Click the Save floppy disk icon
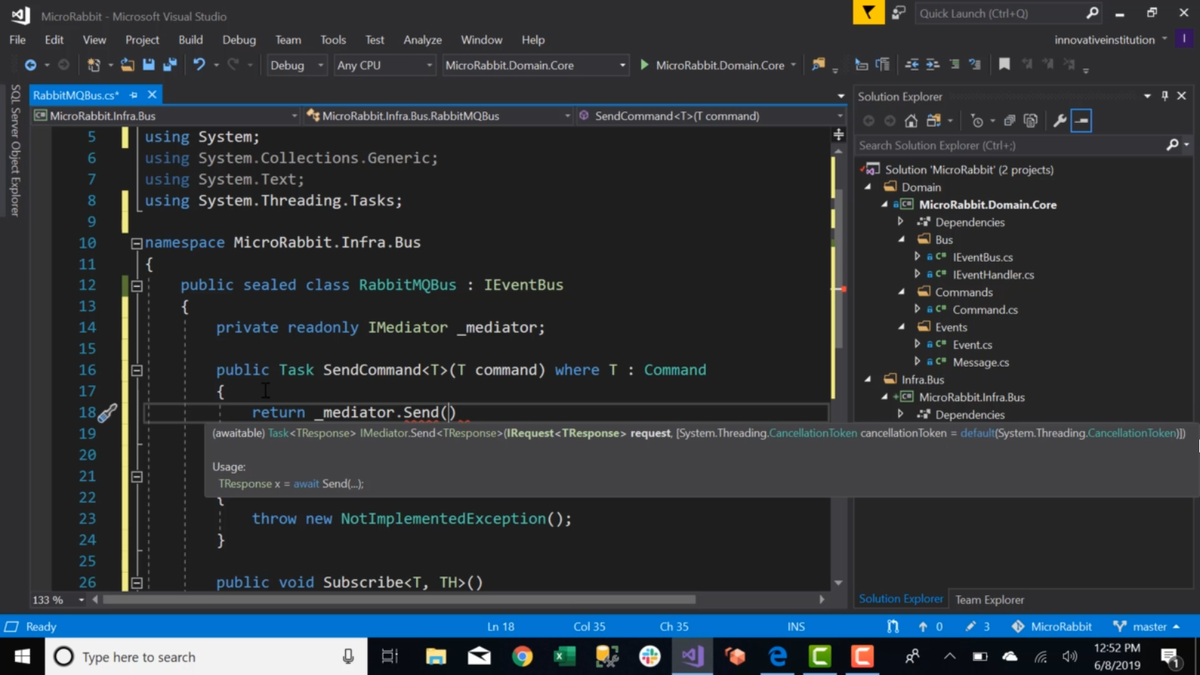The height and width of the screenshot is (675, 1200). point(148,65)
